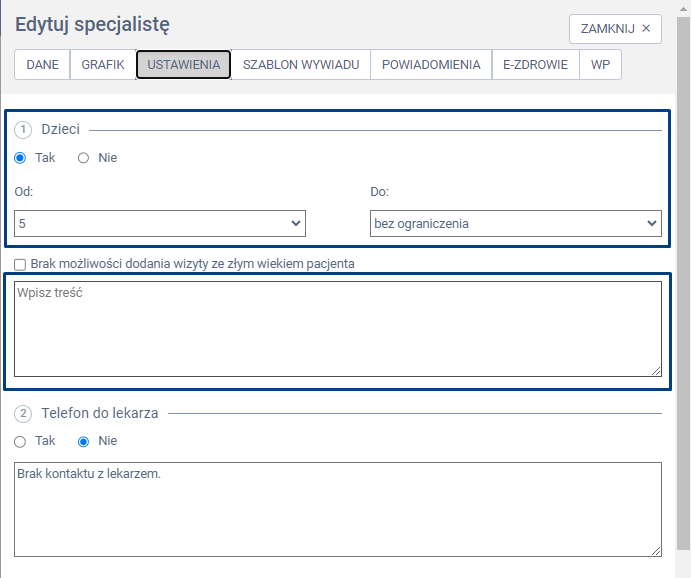This screenshot has width=691, height=578.
Task: Switch to the GRAFIK tab
Action: click(103, 65)
